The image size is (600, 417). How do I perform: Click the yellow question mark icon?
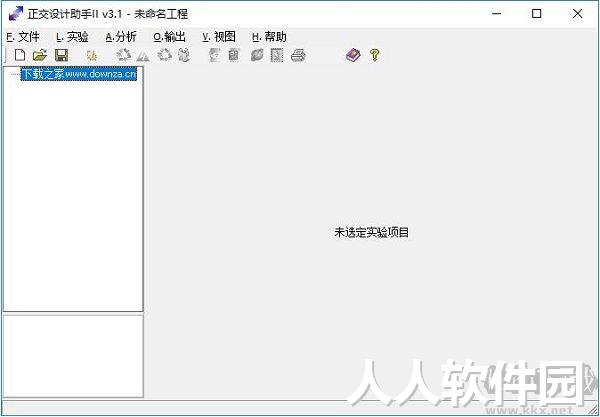pos(375,55)
